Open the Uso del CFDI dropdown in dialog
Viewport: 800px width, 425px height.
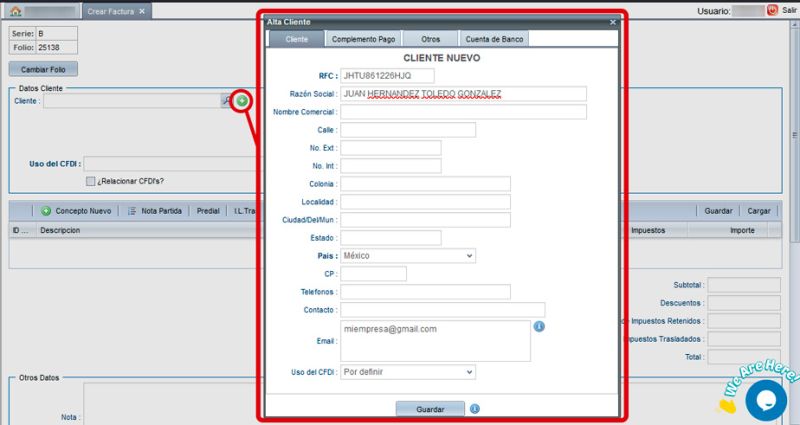pos(470,372)
